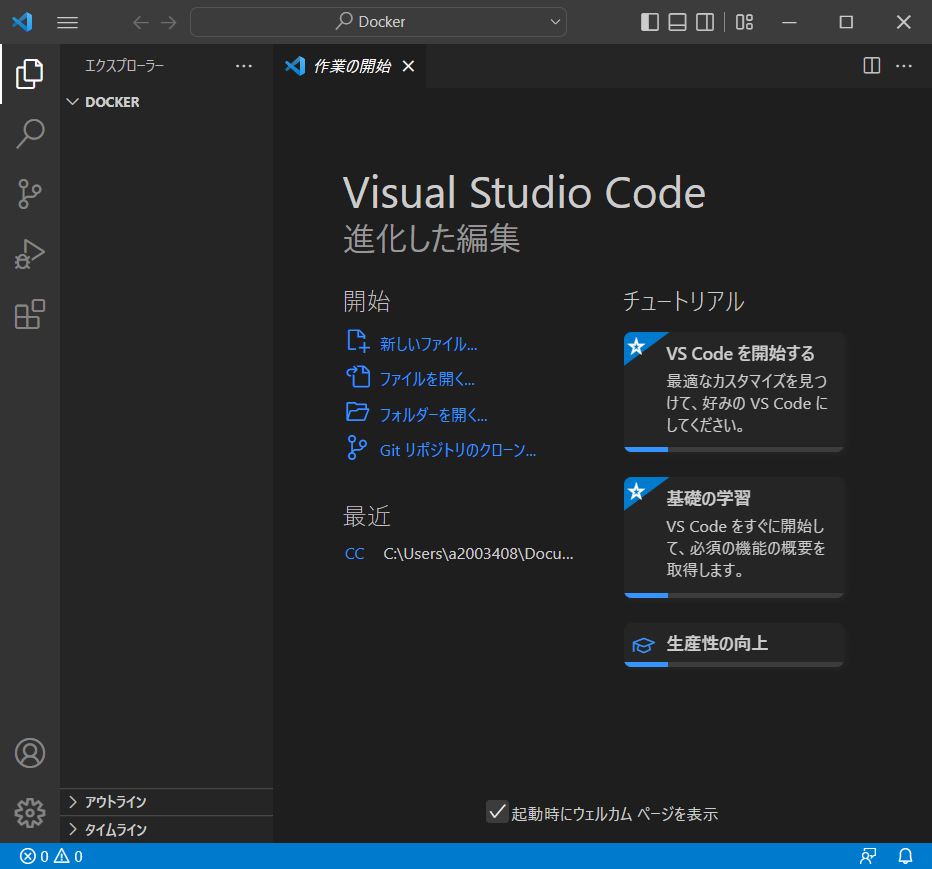Click Git リポジトリのクローン... link

pos(458,450)
